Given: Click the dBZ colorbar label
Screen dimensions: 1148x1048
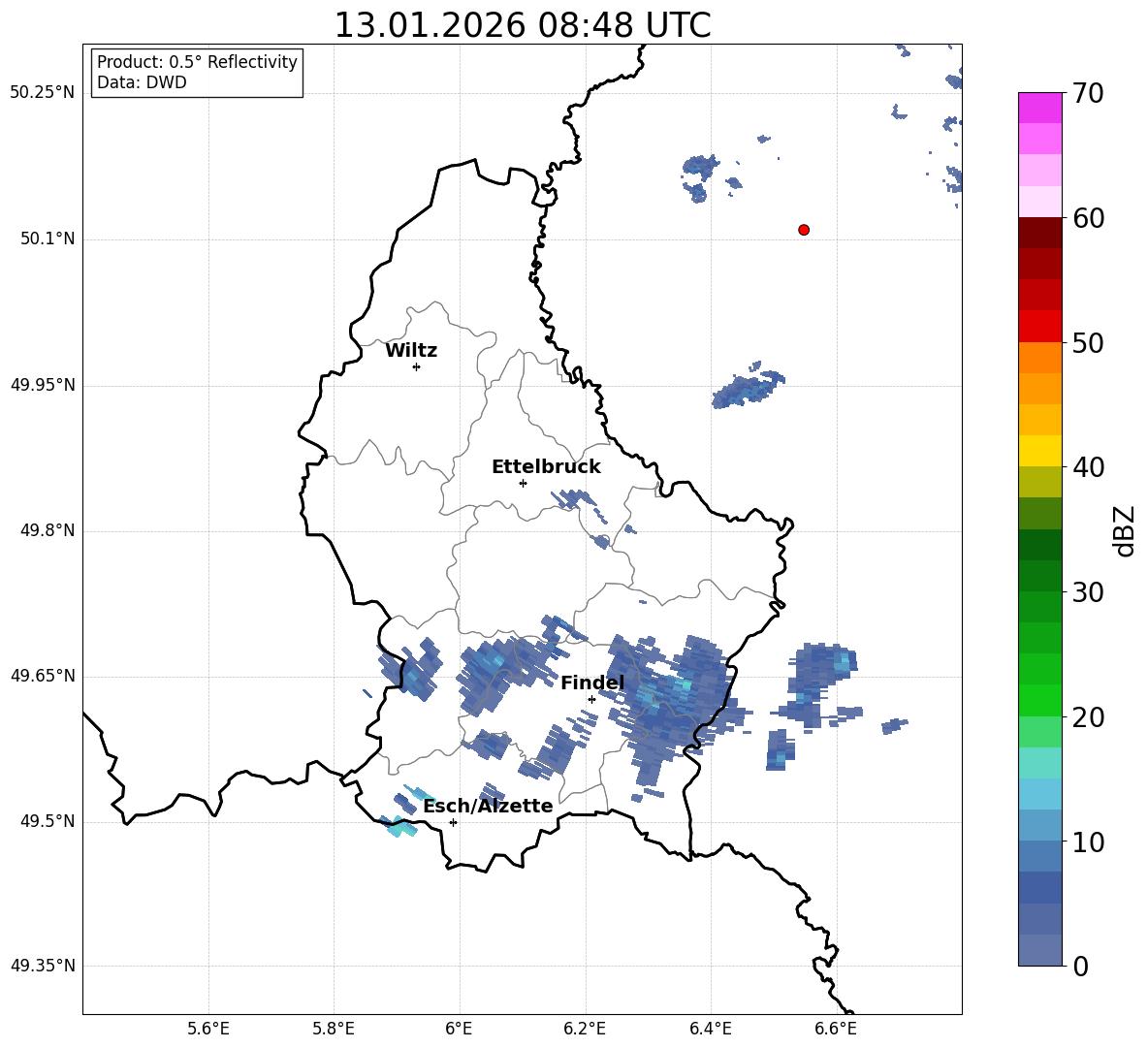Looking at the screenshot, I should (1126, 530).
